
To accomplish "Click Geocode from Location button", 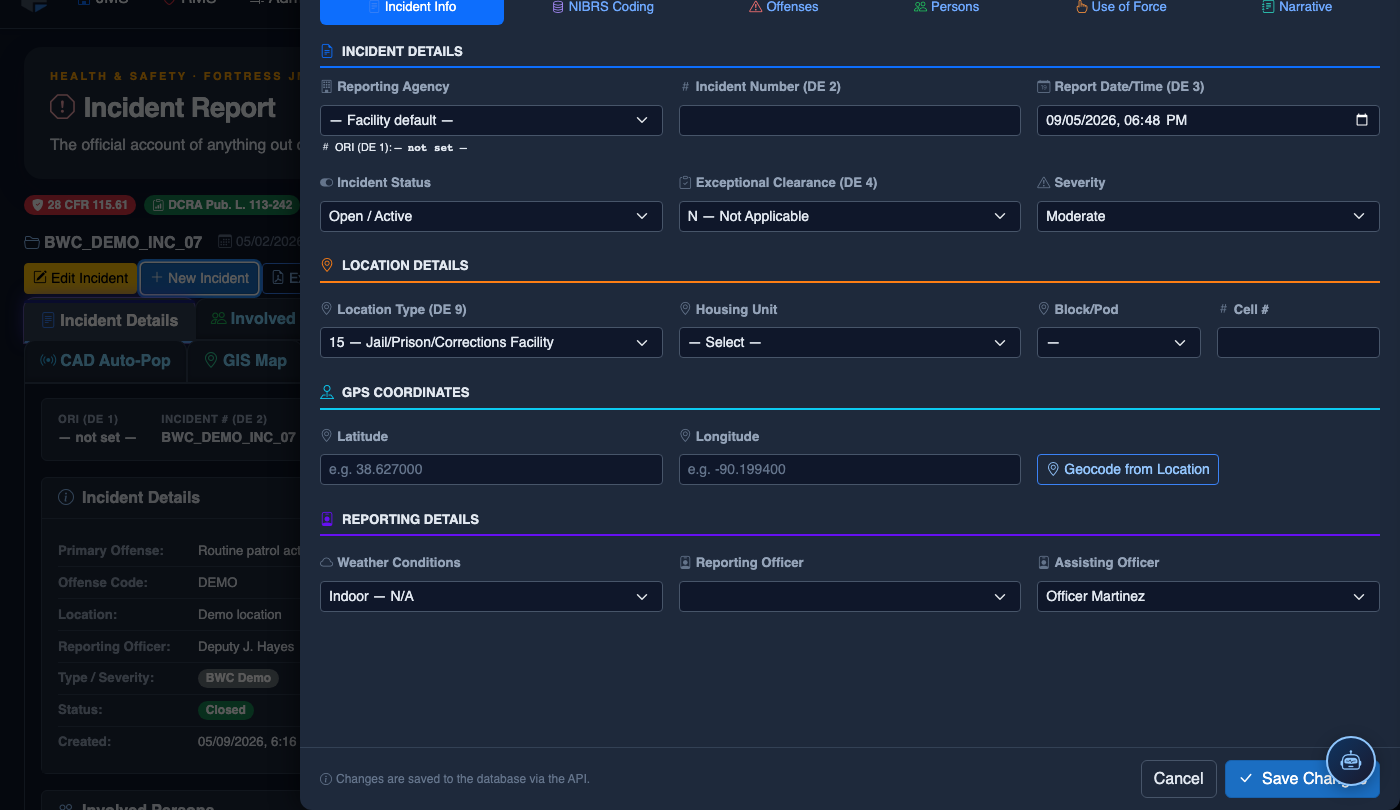I will 1128,470.
